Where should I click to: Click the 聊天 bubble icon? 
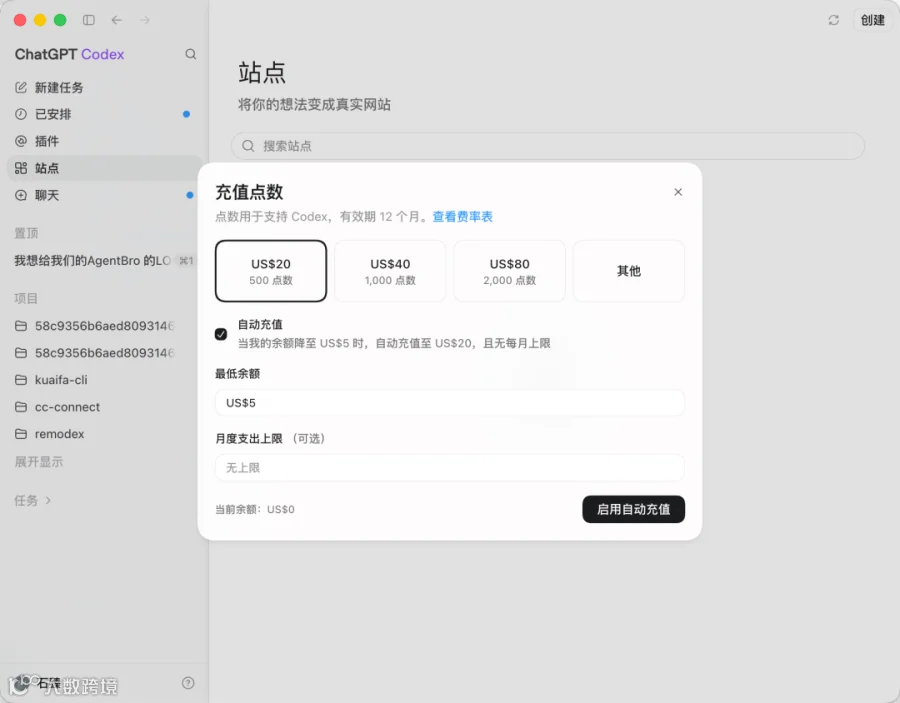pyautogui.click(x=21, y=195)
